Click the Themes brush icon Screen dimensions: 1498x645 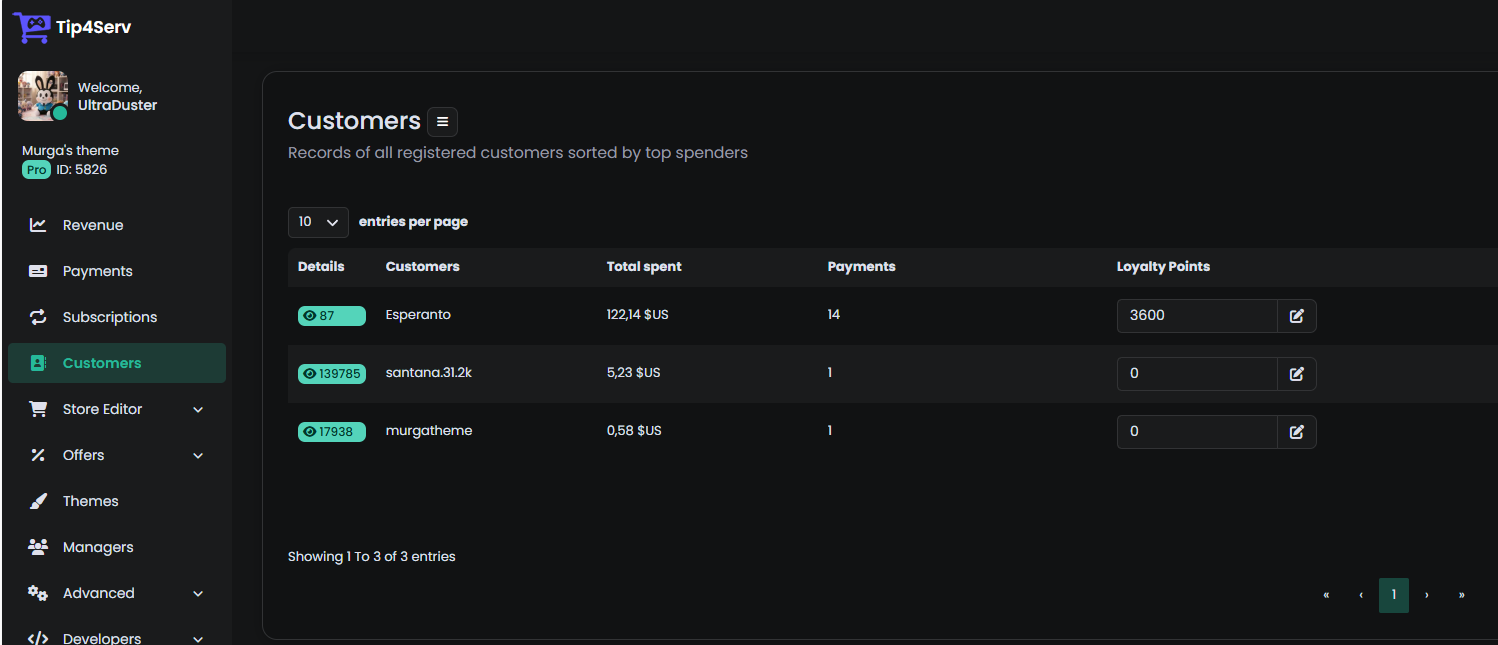(38, 501)
